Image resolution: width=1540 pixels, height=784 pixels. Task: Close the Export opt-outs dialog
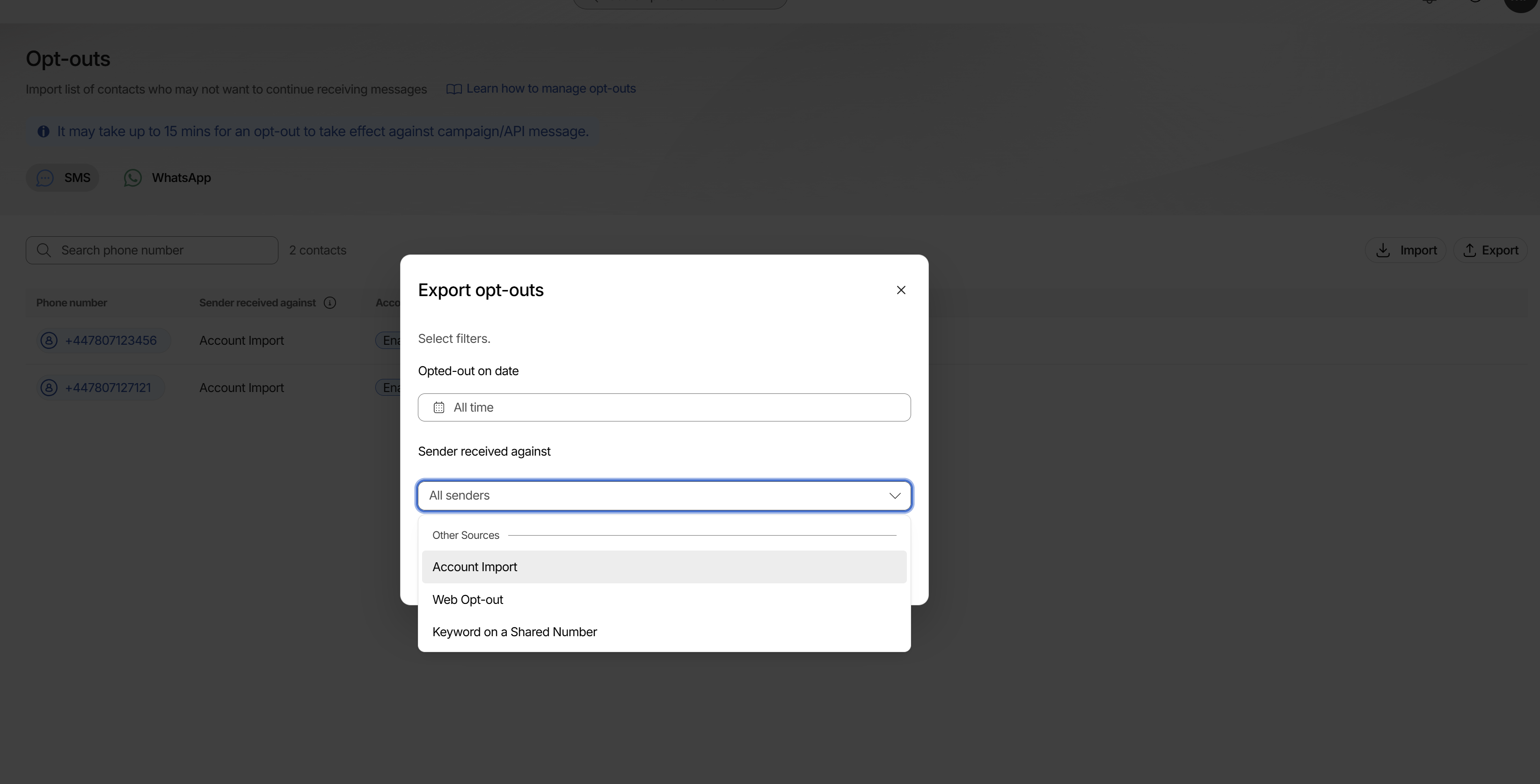901,290
